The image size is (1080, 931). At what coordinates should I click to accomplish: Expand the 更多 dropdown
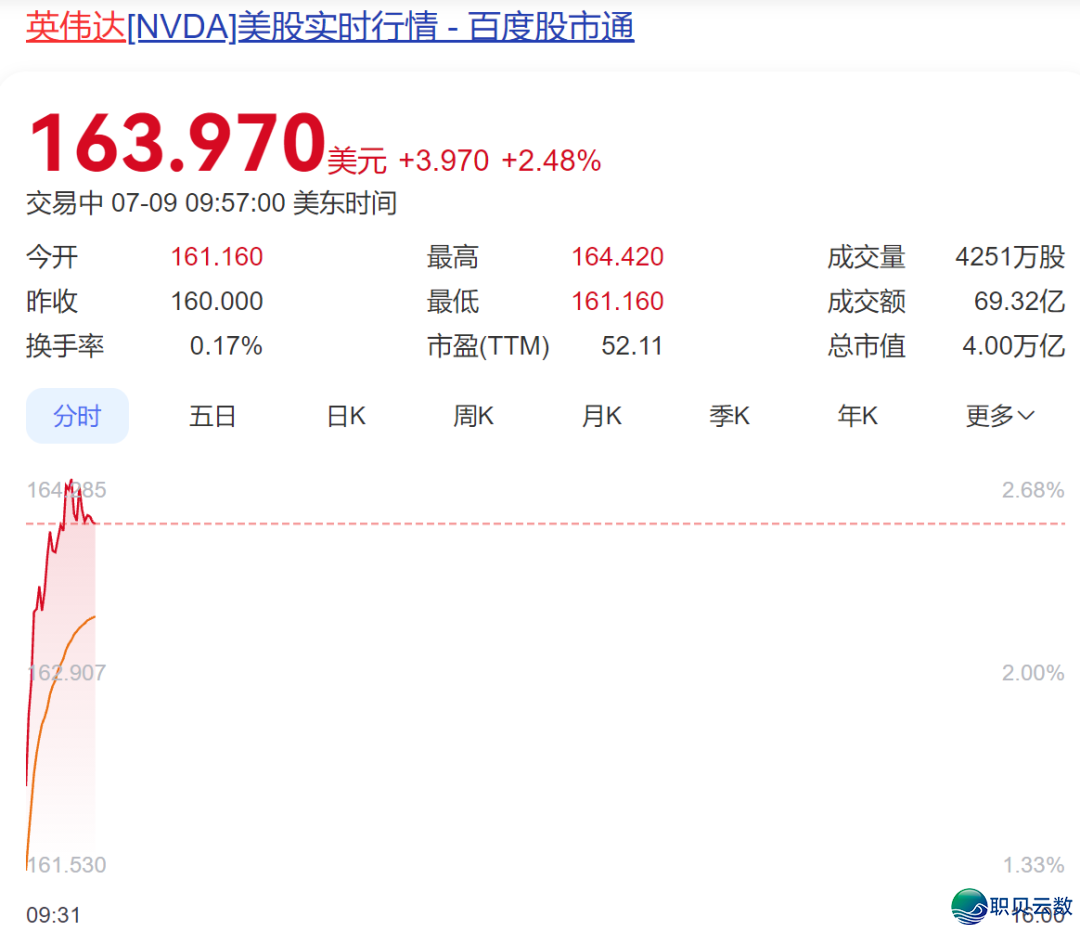point(1000,416)
